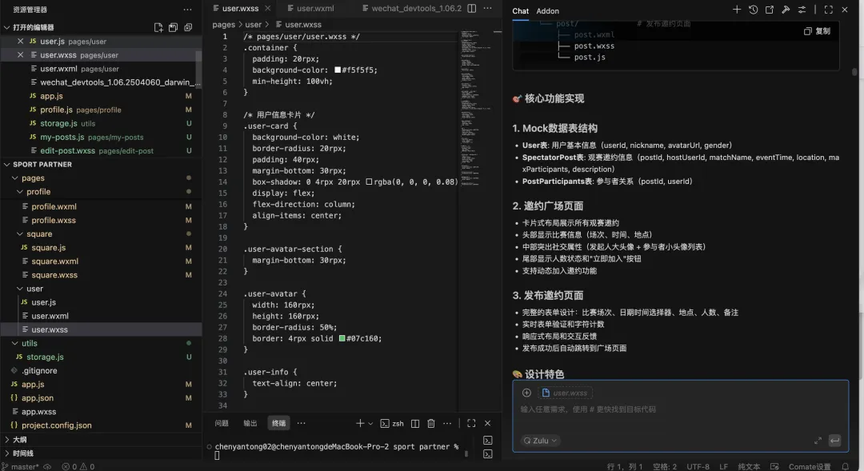
Task: Close the user.wxss editor tab
Action: click(x=268, y=8)
